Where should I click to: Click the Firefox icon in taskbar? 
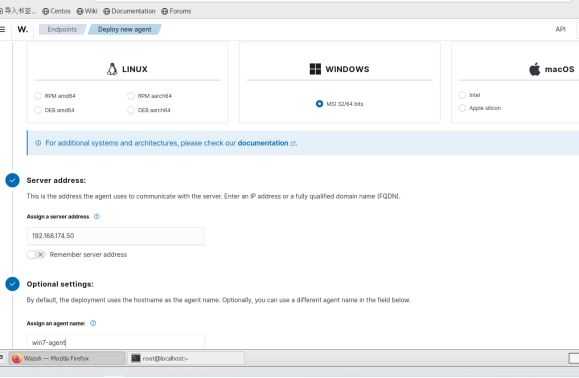[17, 358]
